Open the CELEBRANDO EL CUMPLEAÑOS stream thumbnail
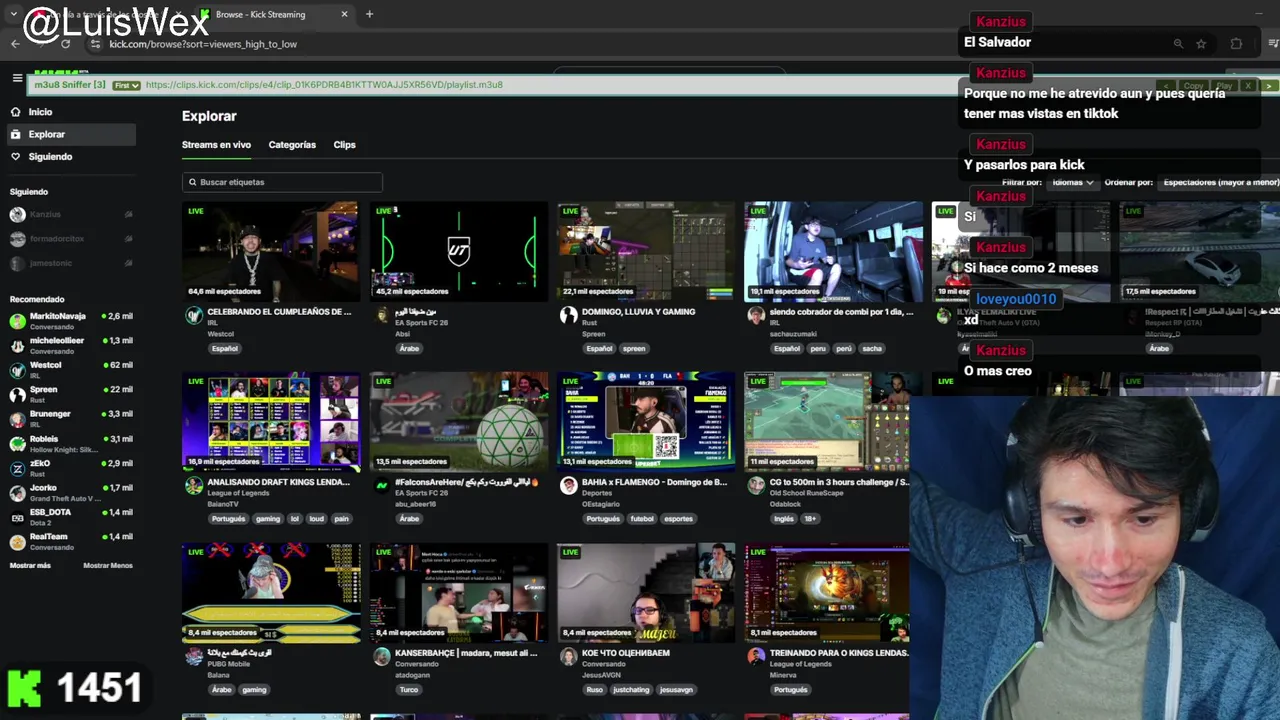This screenshot has width=1280, height=720. (x=270, y=251)
